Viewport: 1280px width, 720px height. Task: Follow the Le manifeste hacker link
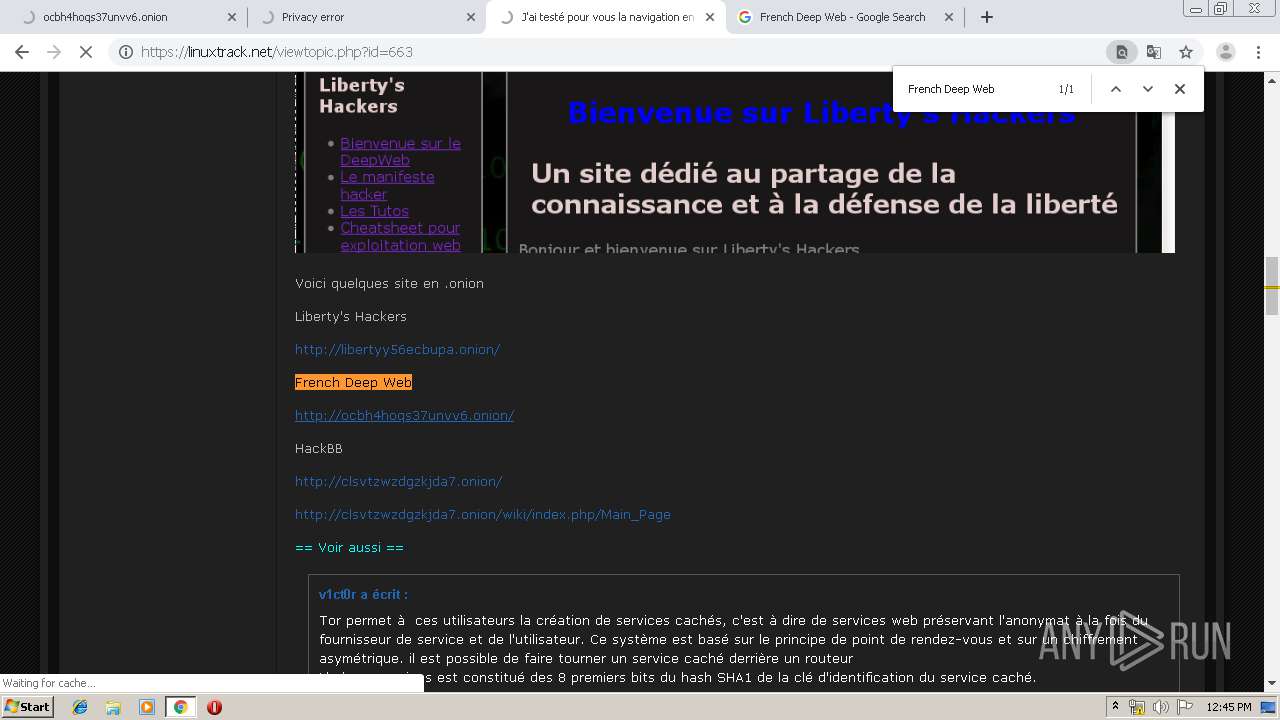pos(387,185)
